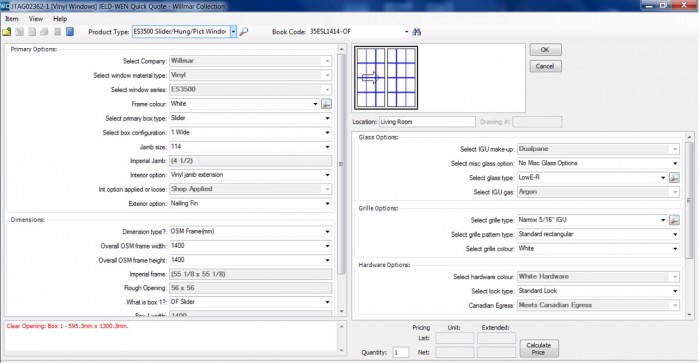Expand the Dimension type dropdown
The height and width of the screenshot is (363, 700).
coord(327,232)
